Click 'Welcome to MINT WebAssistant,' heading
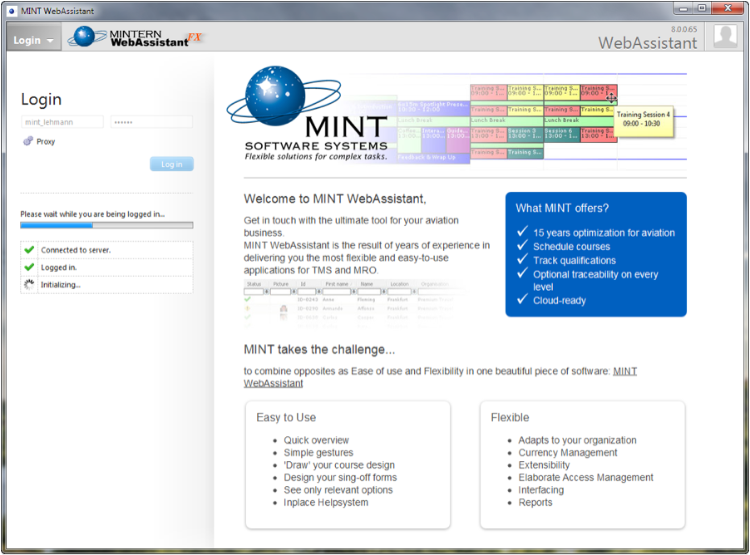 pos(335,199)
